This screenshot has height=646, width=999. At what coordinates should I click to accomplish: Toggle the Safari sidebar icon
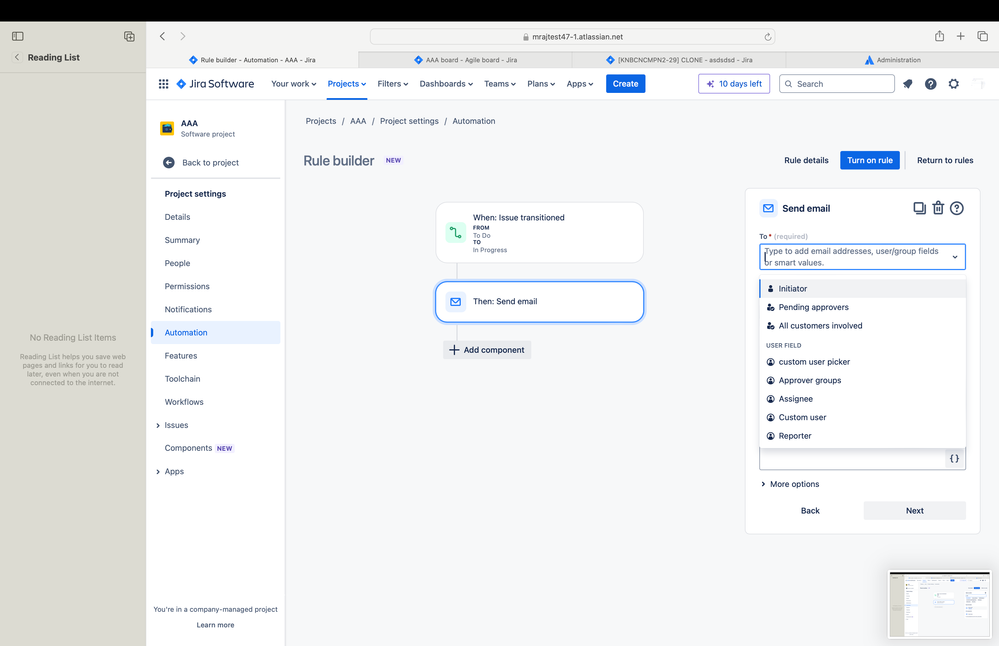tap(18, 36)
